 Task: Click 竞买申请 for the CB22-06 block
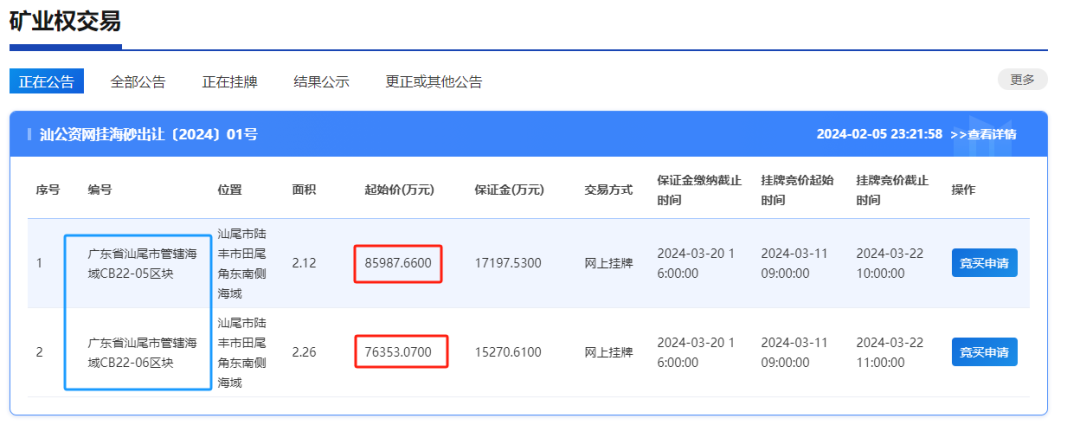tap(984, 352)
